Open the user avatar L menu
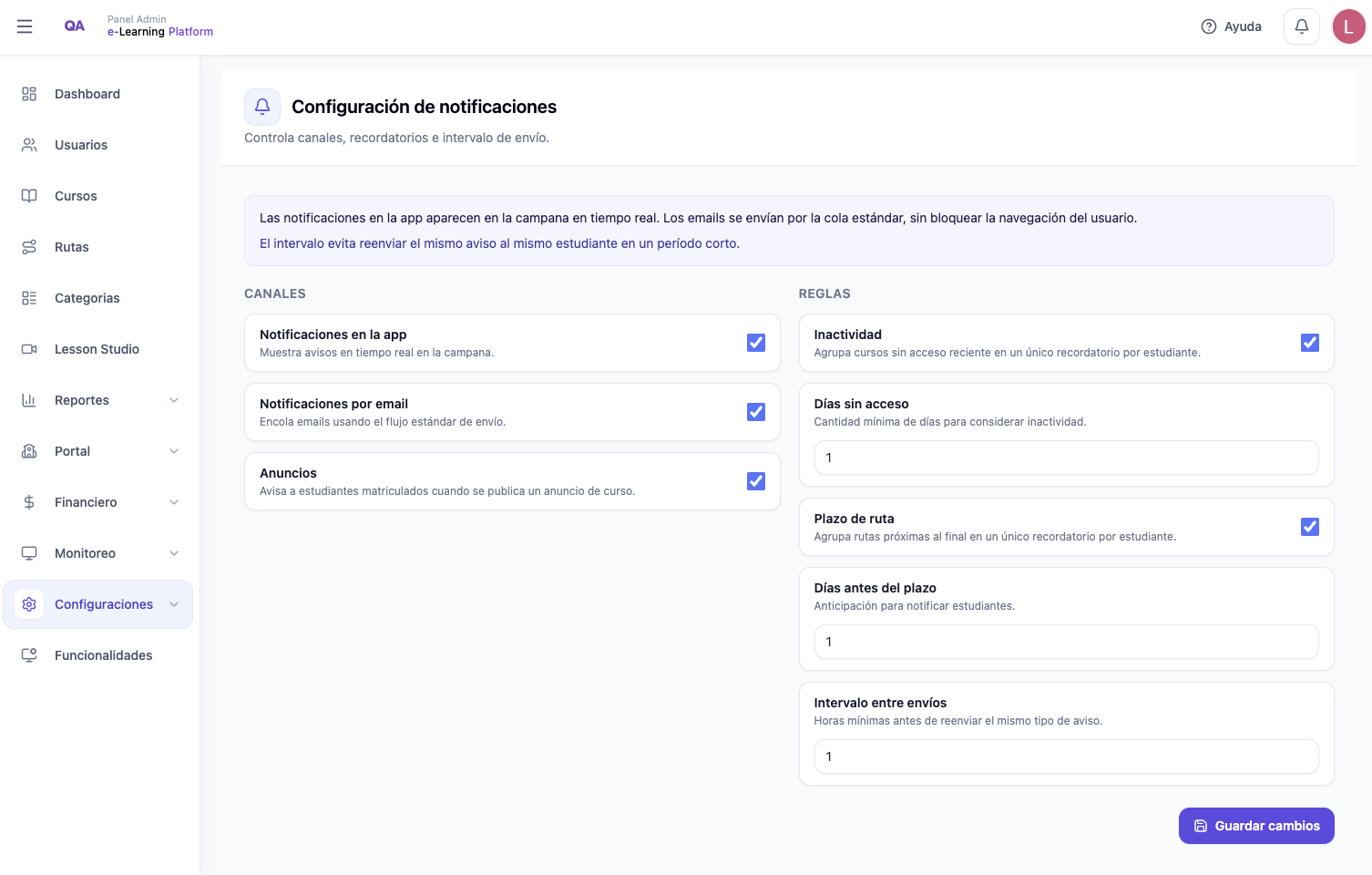This screenshot has width=1372, height=875. click(x=1349, y=26)
